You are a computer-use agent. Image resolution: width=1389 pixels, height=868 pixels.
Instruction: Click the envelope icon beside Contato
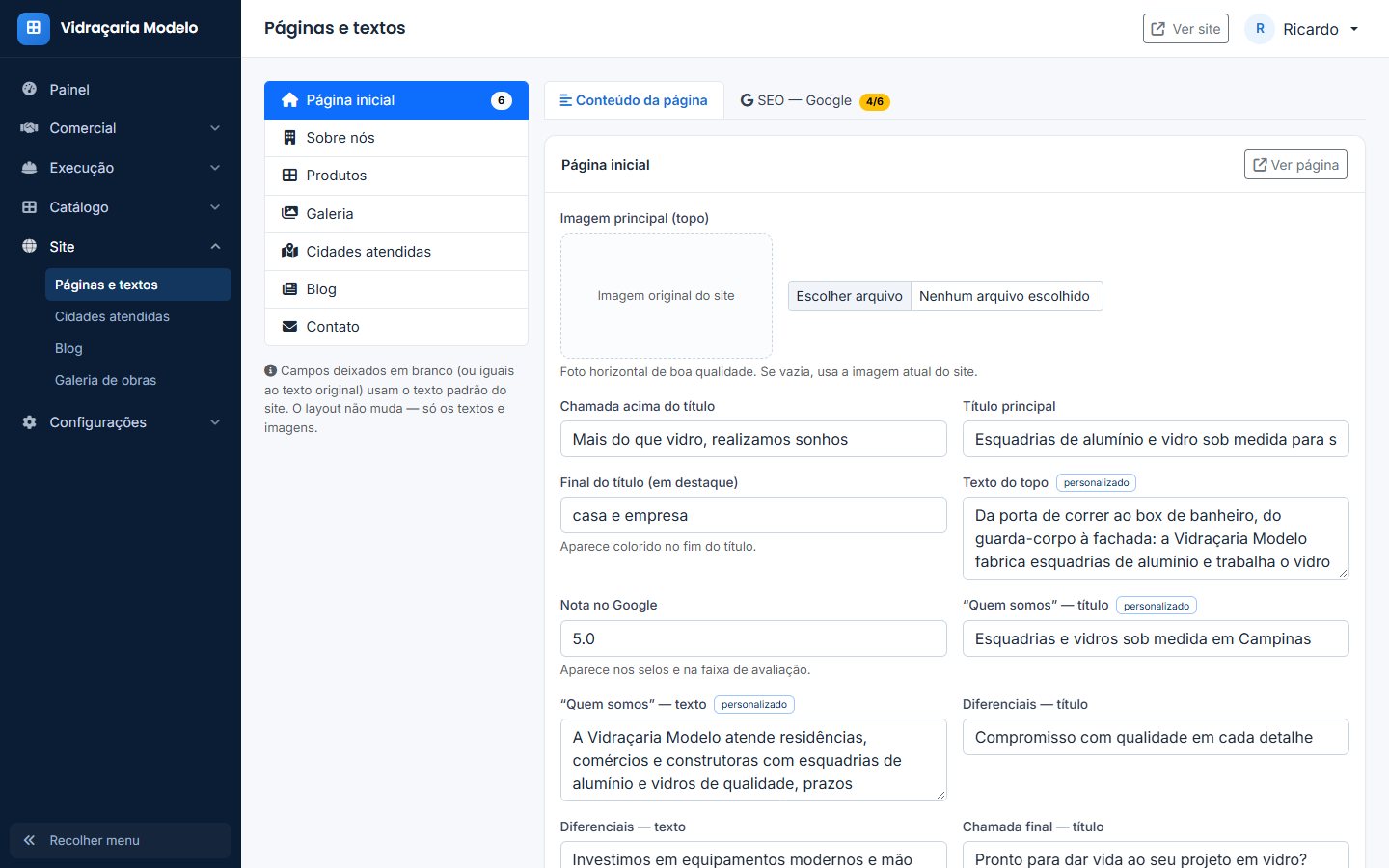pos(289,327)
